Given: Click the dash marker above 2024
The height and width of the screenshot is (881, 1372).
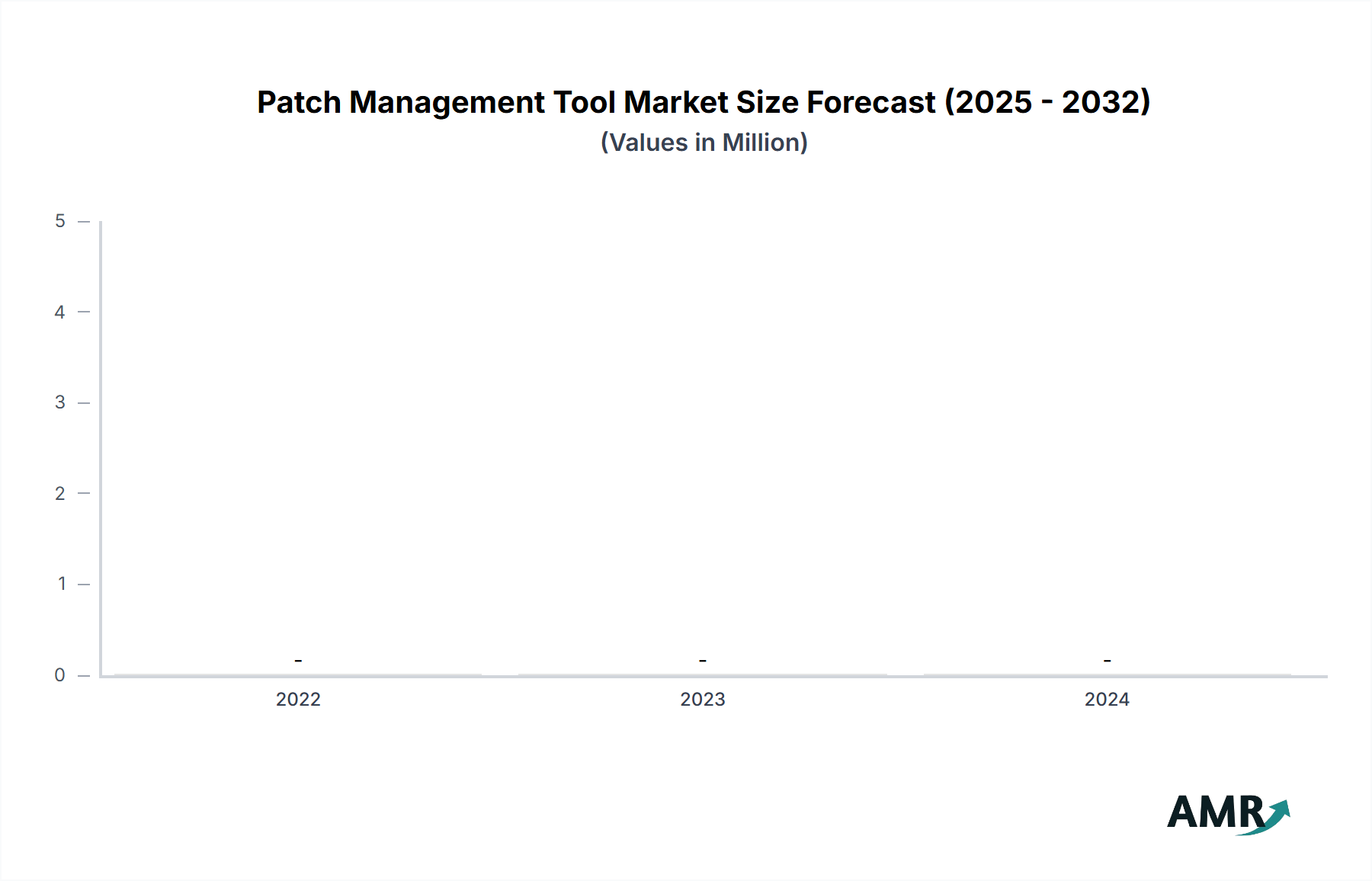Looking at the screenshot, I should (x=1107, y=658).
